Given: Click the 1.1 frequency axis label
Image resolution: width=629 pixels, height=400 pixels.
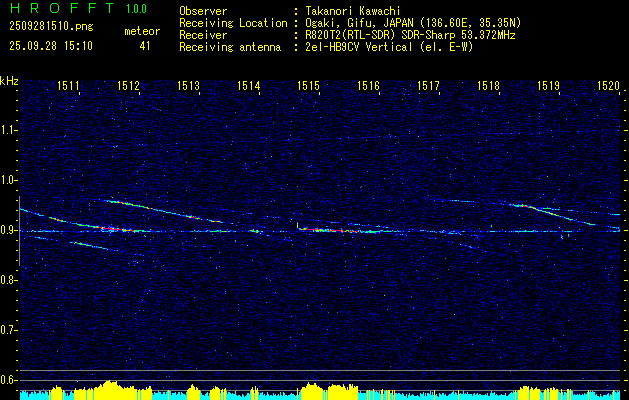Looking at the screenshot, I should [8, 130].
